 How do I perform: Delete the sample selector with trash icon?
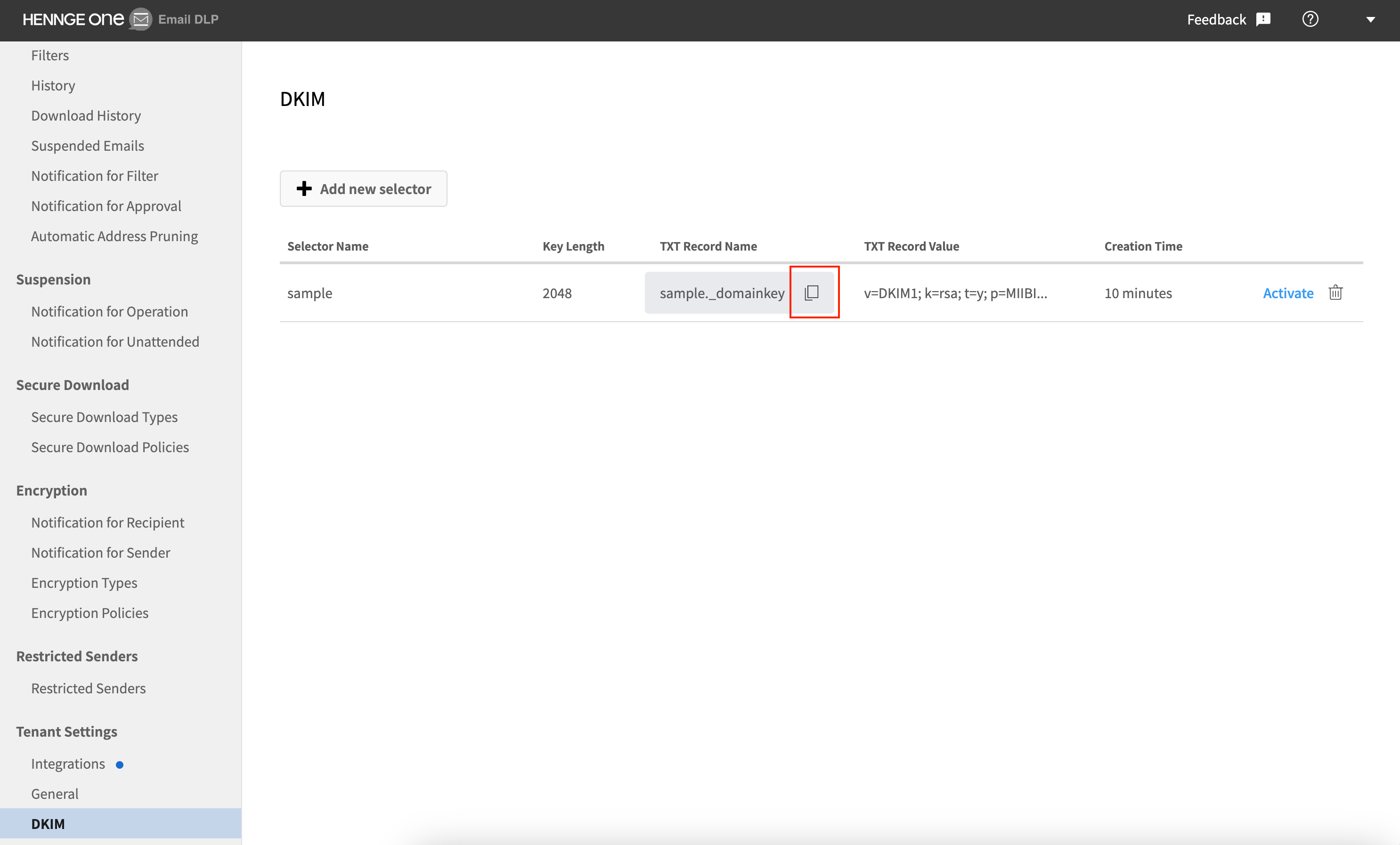(x=1335, y=292)
